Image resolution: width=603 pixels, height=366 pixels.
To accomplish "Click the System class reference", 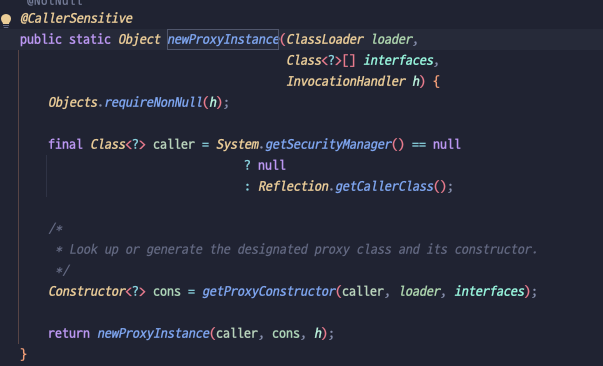I will point(237,144).
